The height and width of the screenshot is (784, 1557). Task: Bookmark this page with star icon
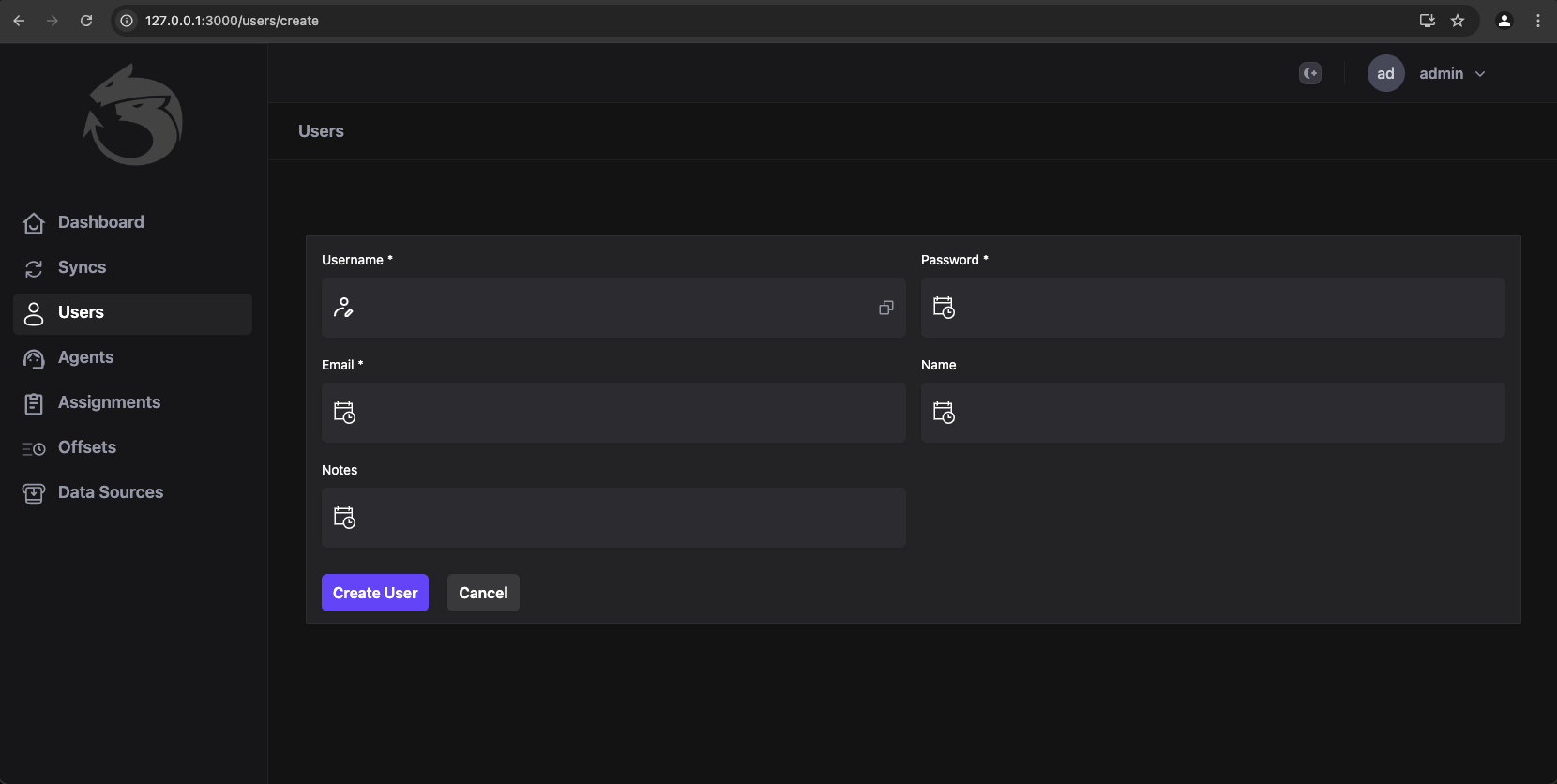pos(1458,21)
